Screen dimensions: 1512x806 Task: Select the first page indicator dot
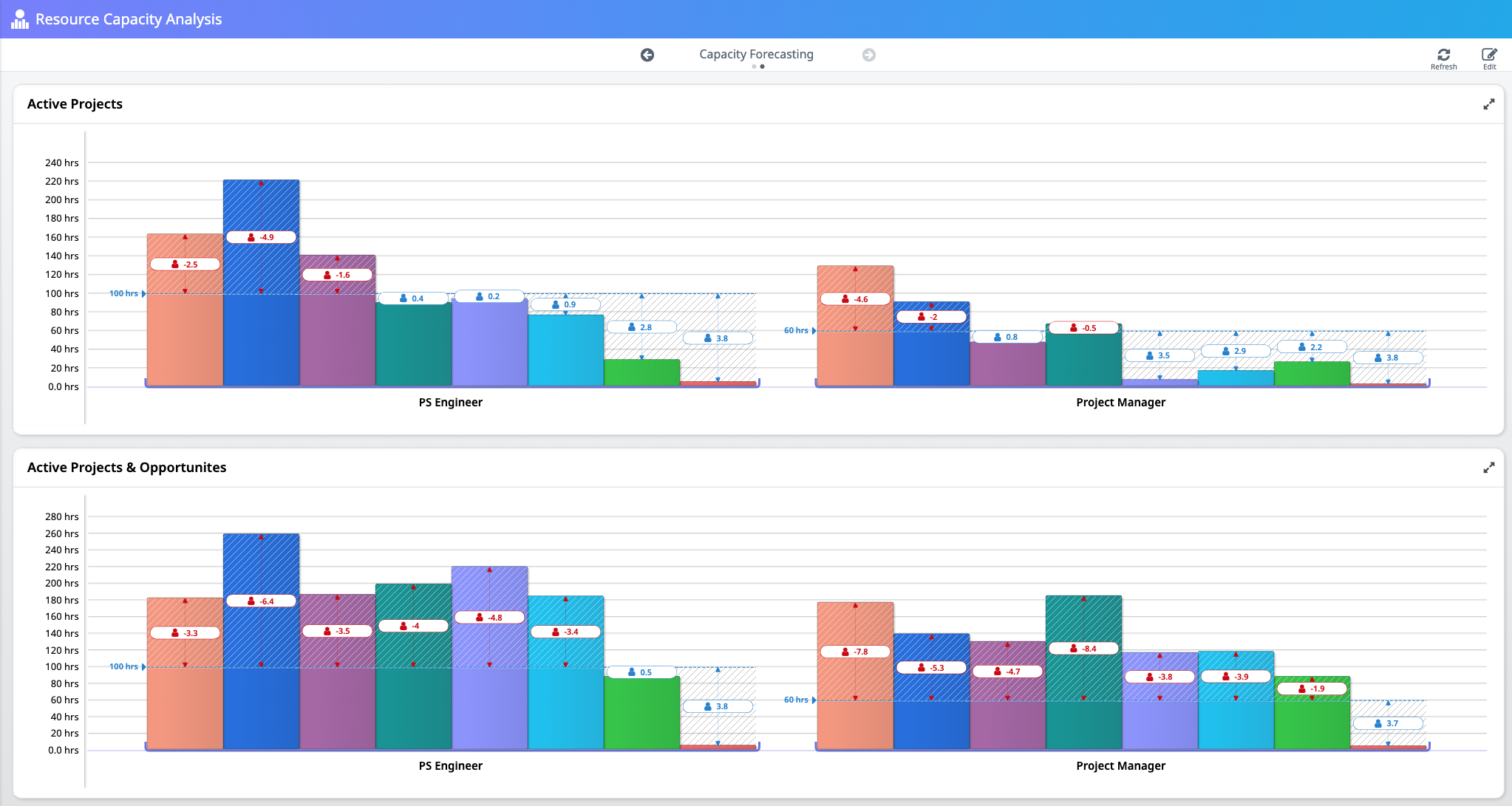pyautogui.click(x=754, y=66)
